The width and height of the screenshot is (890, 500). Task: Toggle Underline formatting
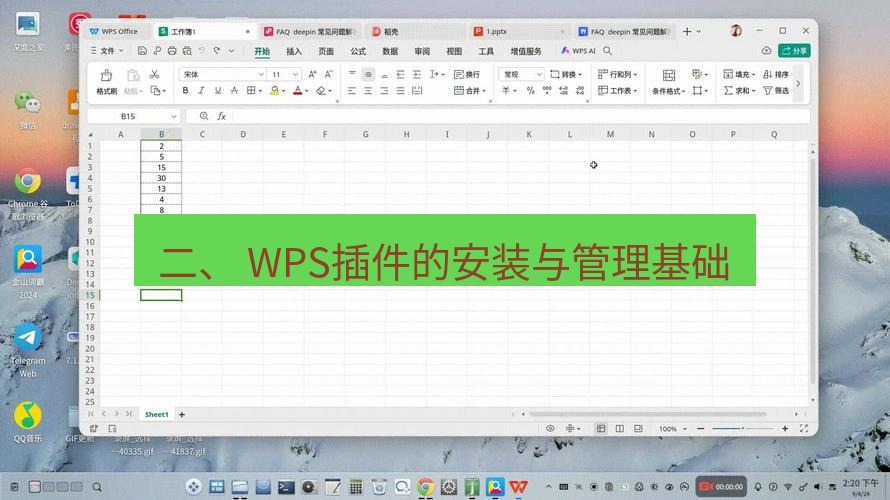point(217,91)
